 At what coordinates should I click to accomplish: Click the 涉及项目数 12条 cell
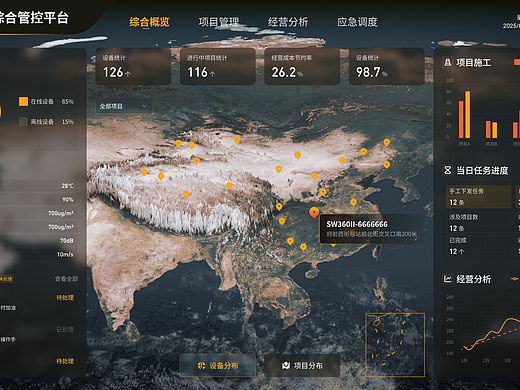pos(479,222)
